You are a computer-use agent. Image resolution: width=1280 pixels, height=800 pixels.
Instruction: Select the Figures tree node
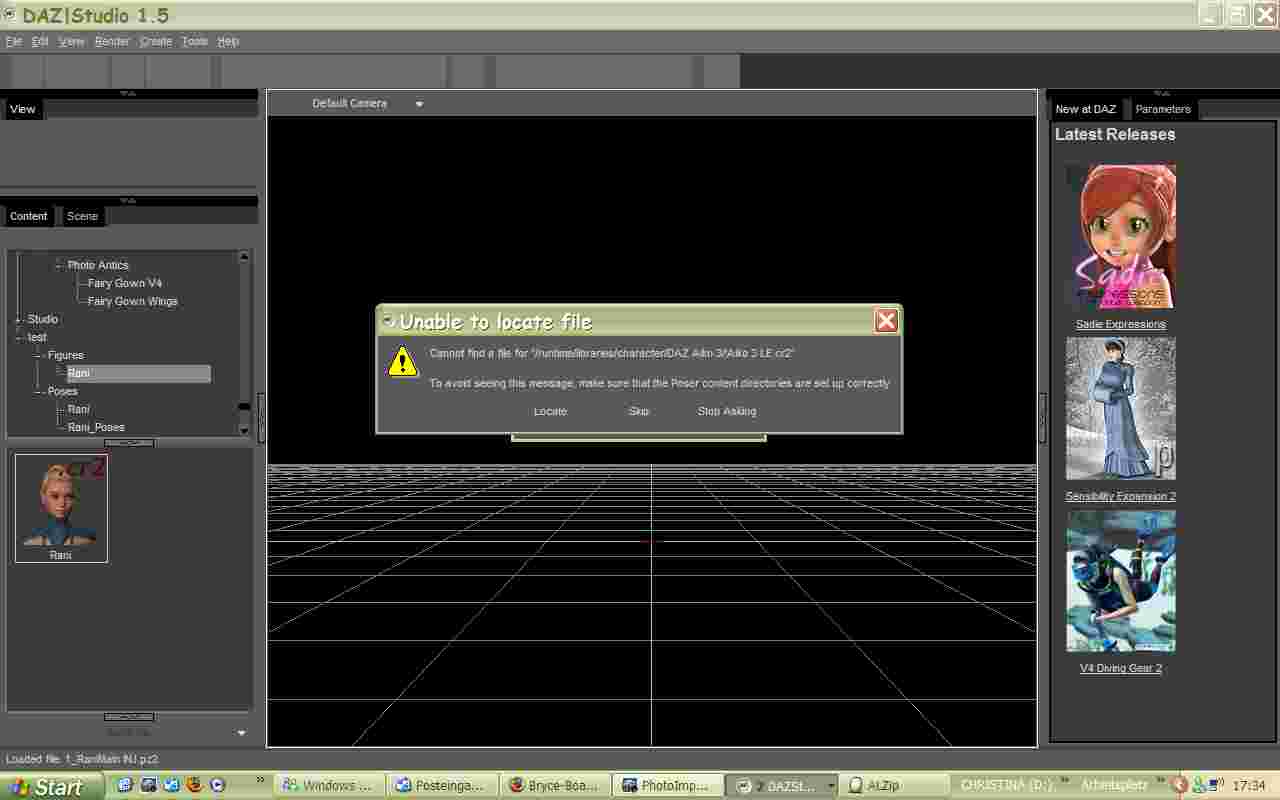66,355
